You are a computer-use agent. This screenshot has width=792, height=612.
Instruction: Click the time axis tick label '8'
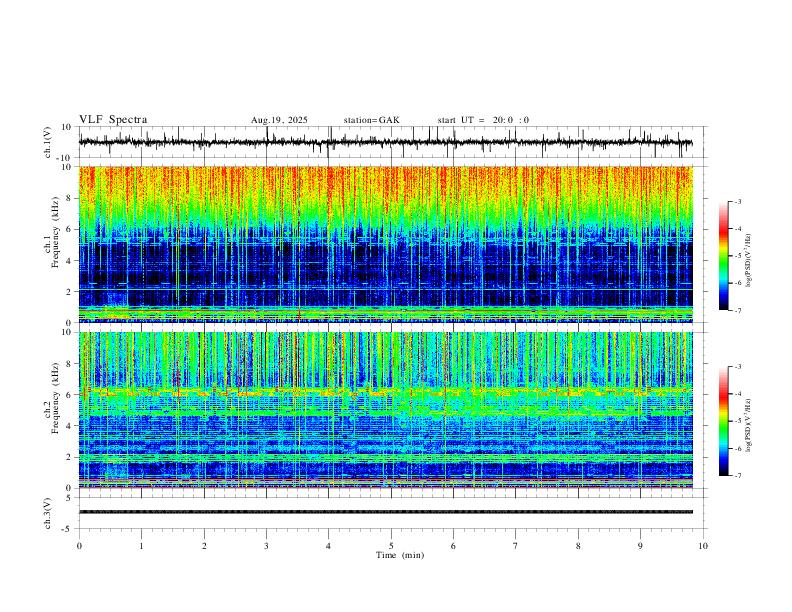tap(578, 546)
